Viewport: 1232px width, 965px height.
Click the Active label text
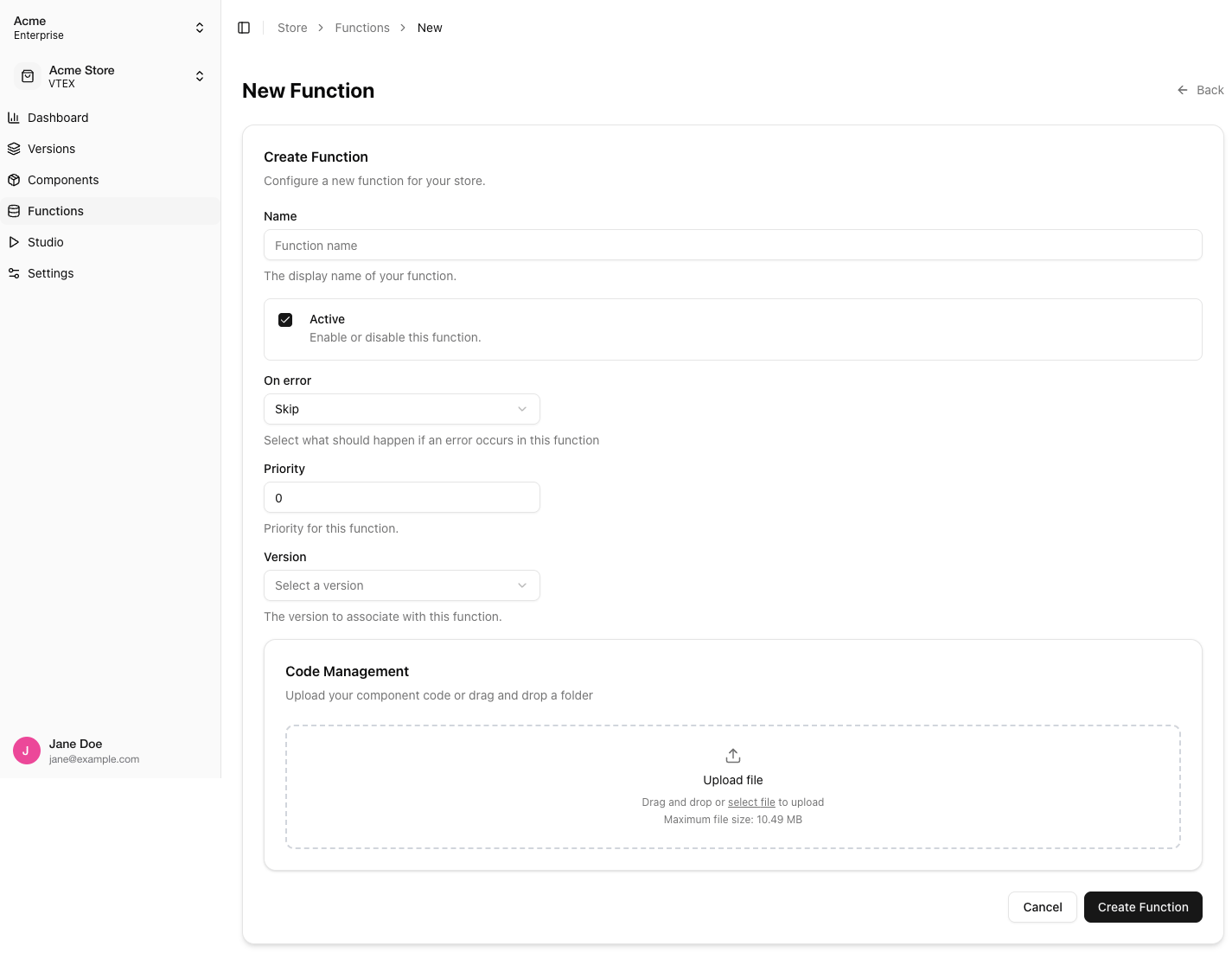click(327, 319)
